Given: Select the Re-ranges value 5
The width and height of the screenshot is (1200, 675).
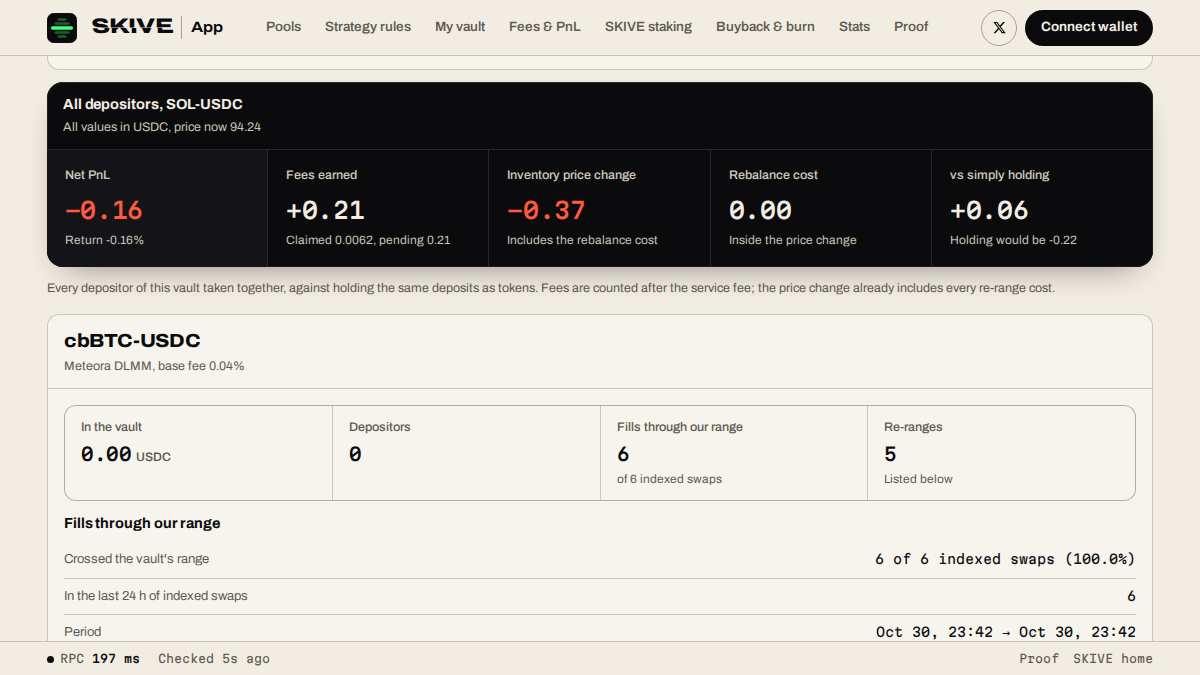Looking at the screenshot, I should point(890,454).
